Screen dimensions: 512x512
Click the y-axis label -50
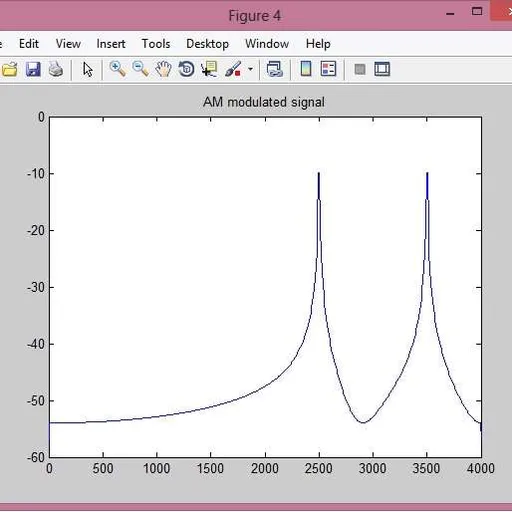click(36, 401)
